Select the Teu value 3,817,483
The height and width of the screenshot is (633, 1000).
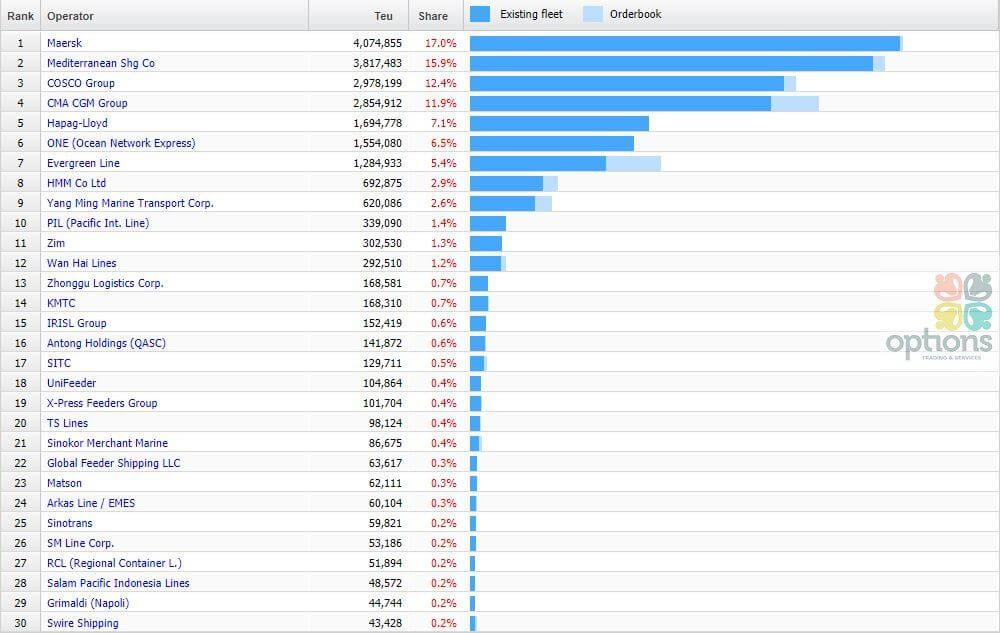tap(378, 63)
